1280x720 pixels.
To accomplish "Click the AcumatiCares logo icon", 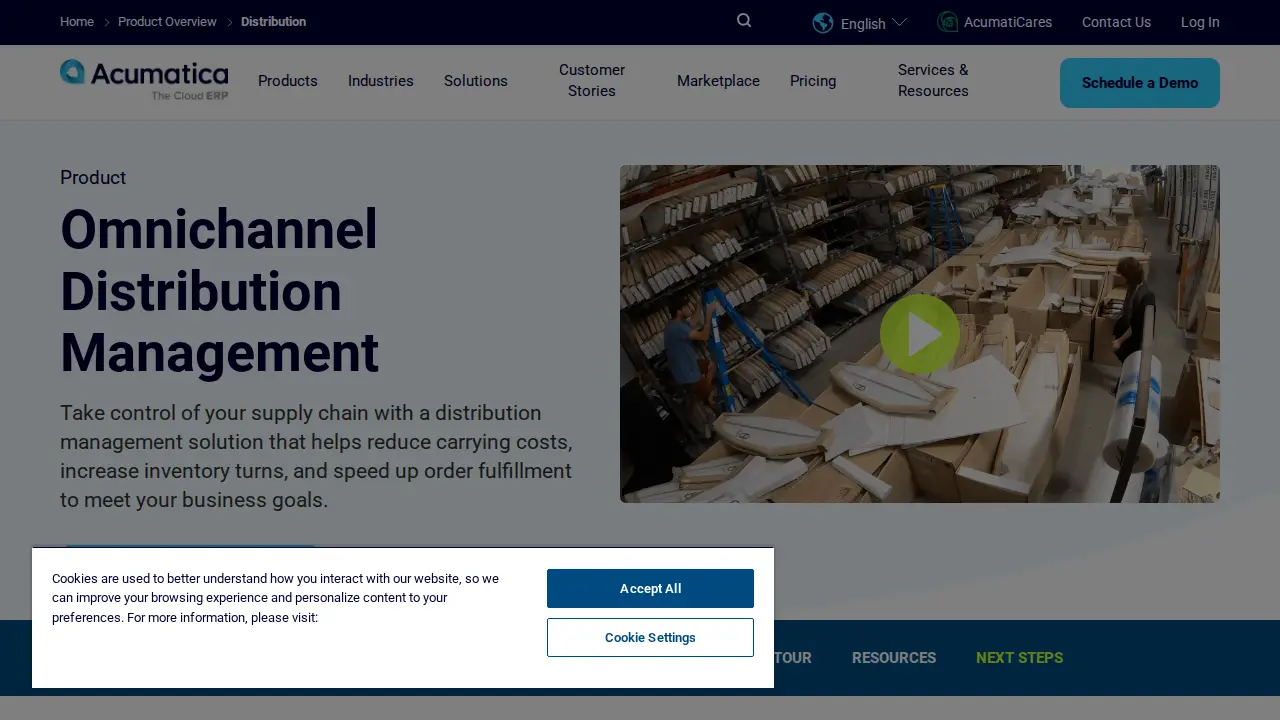I will pos(947,21).
